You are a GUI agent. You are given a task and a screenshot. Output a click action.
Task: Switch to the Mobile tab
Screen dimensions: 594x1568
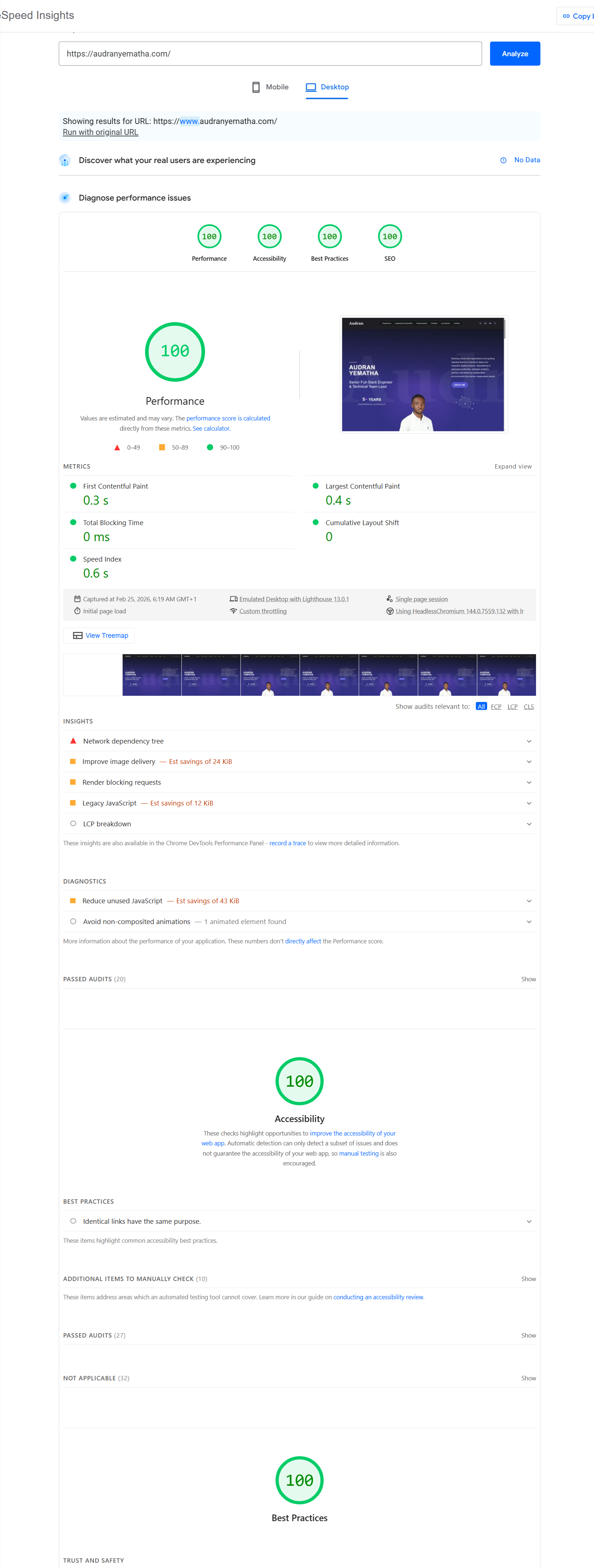(270, 87)
